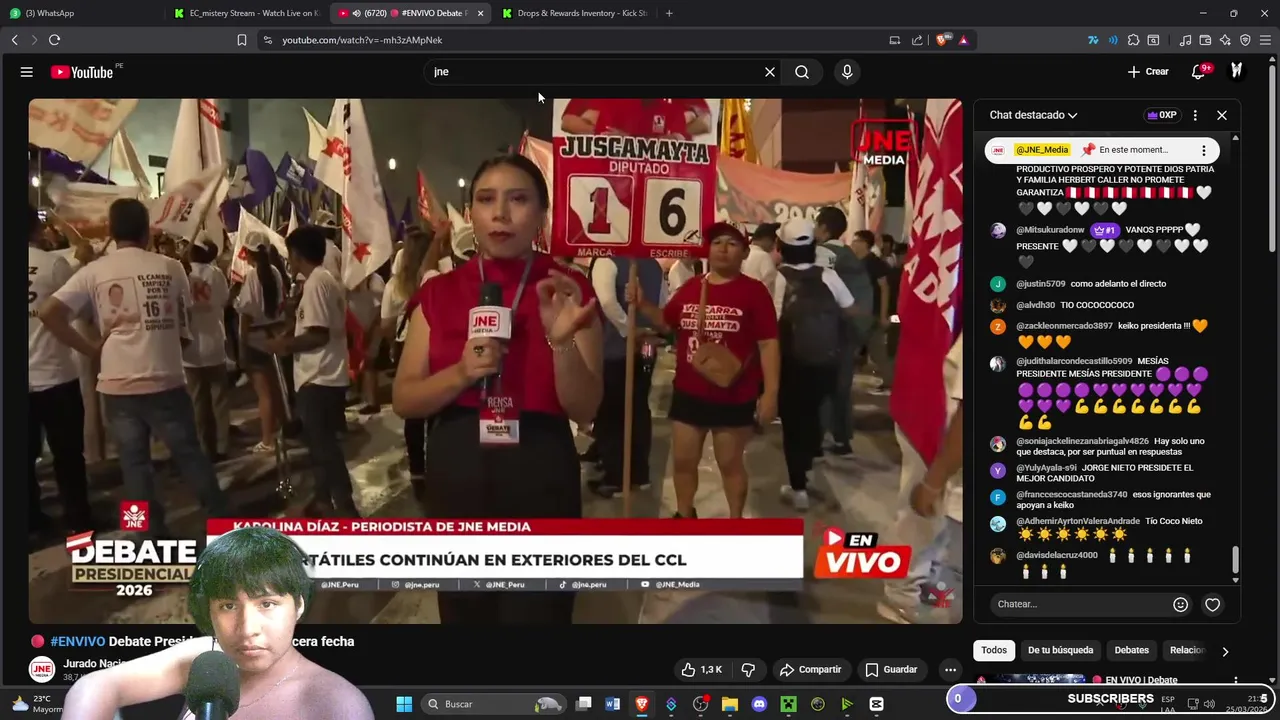The height and width of the screenshot is (720, 1280).
Task: Click the taskbar Buscar search box
Action: point(494,704)
